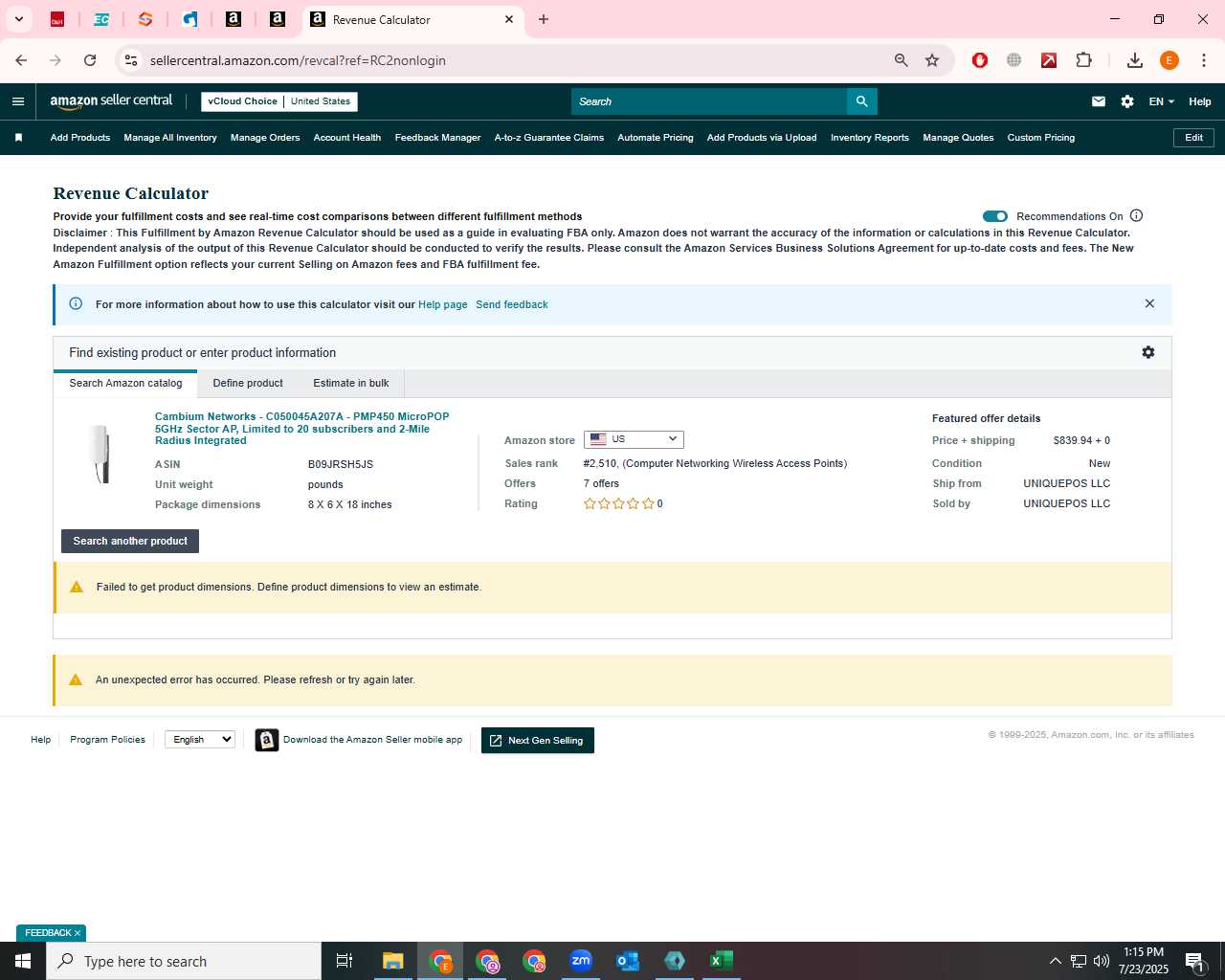The image size is (1225, 980).
Task: Reload the page with refresh icon
Action: pos(90,60)
